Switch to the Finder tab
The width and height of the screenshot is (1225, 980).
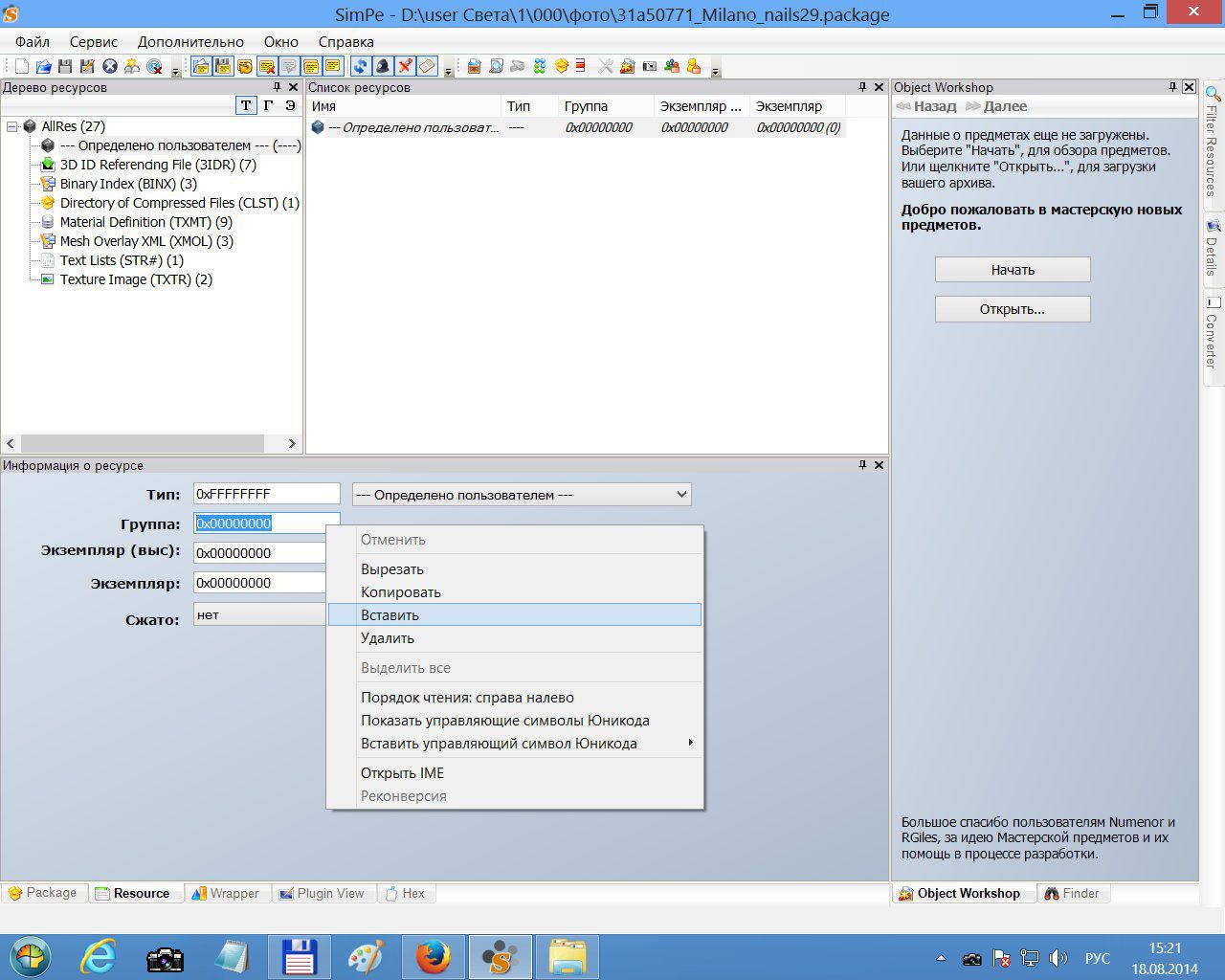pyautogui.click(x=1072, y=893)
